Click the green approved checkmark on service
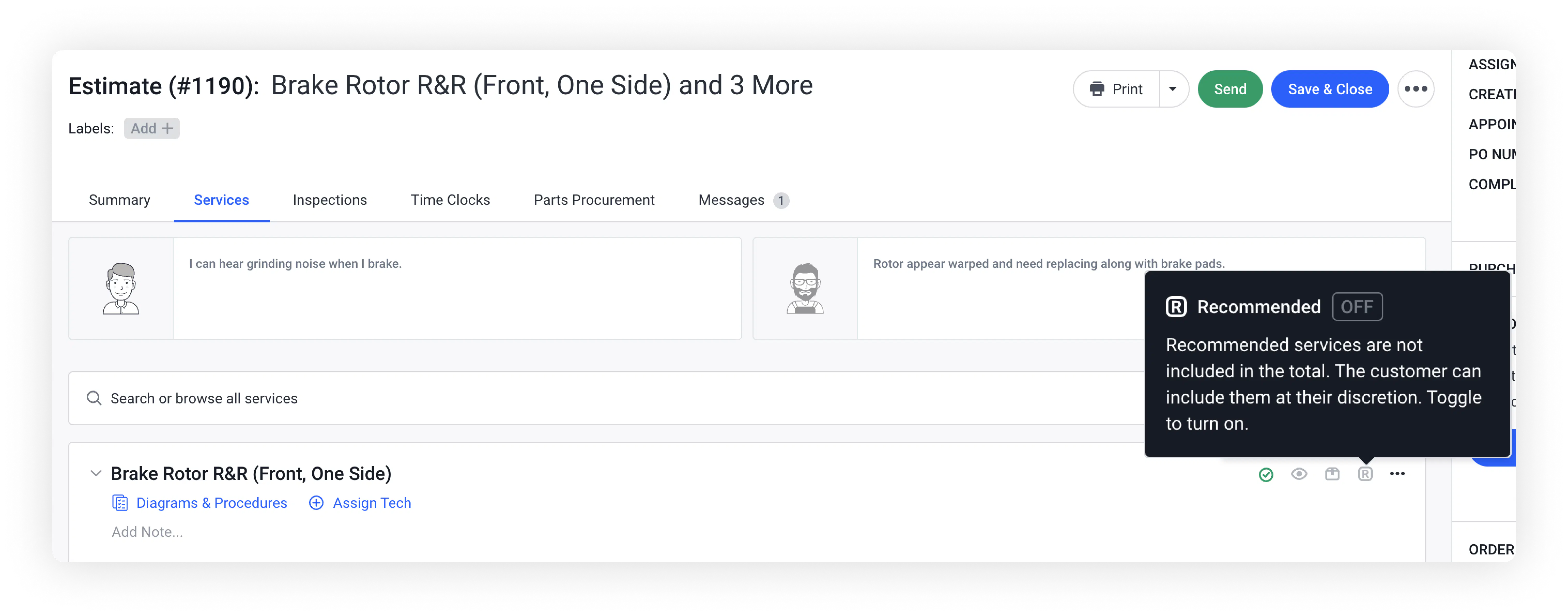1568x616 pixels. click(1266, 474)
